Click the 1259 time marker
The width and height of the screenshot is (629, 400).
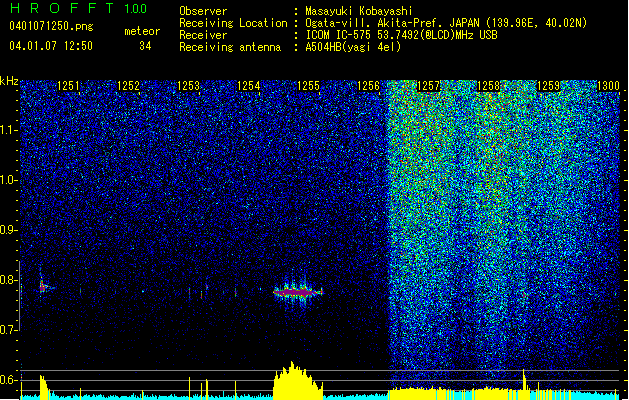(548, 86)
